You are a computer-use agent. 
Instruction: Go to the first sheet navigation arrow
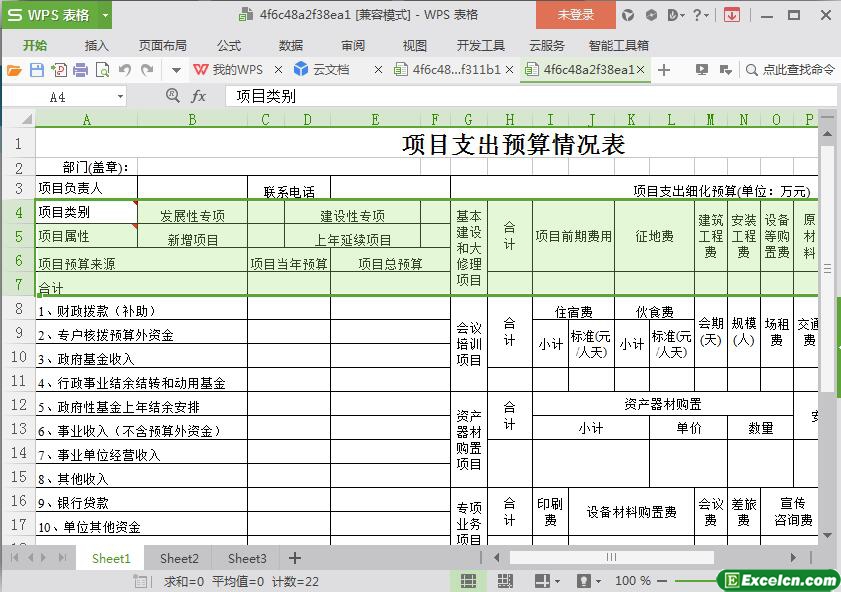pos(14,558)
